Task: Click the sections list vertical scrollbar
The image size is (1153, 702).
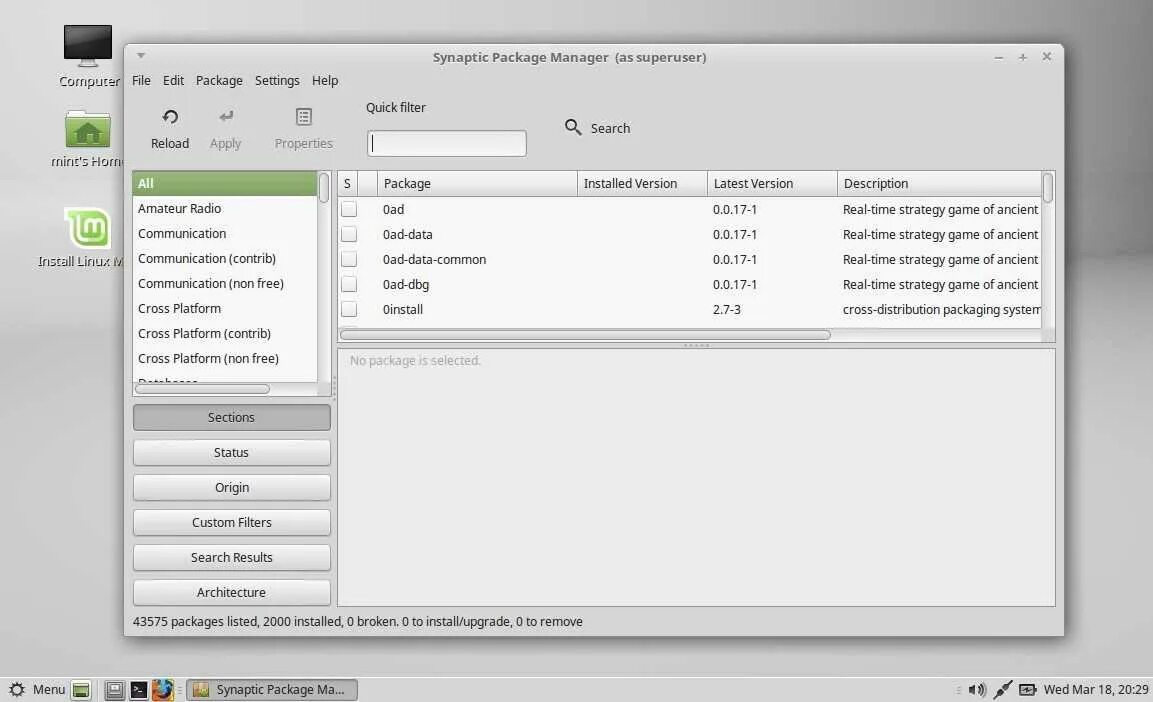Action: tap(324, 188)
